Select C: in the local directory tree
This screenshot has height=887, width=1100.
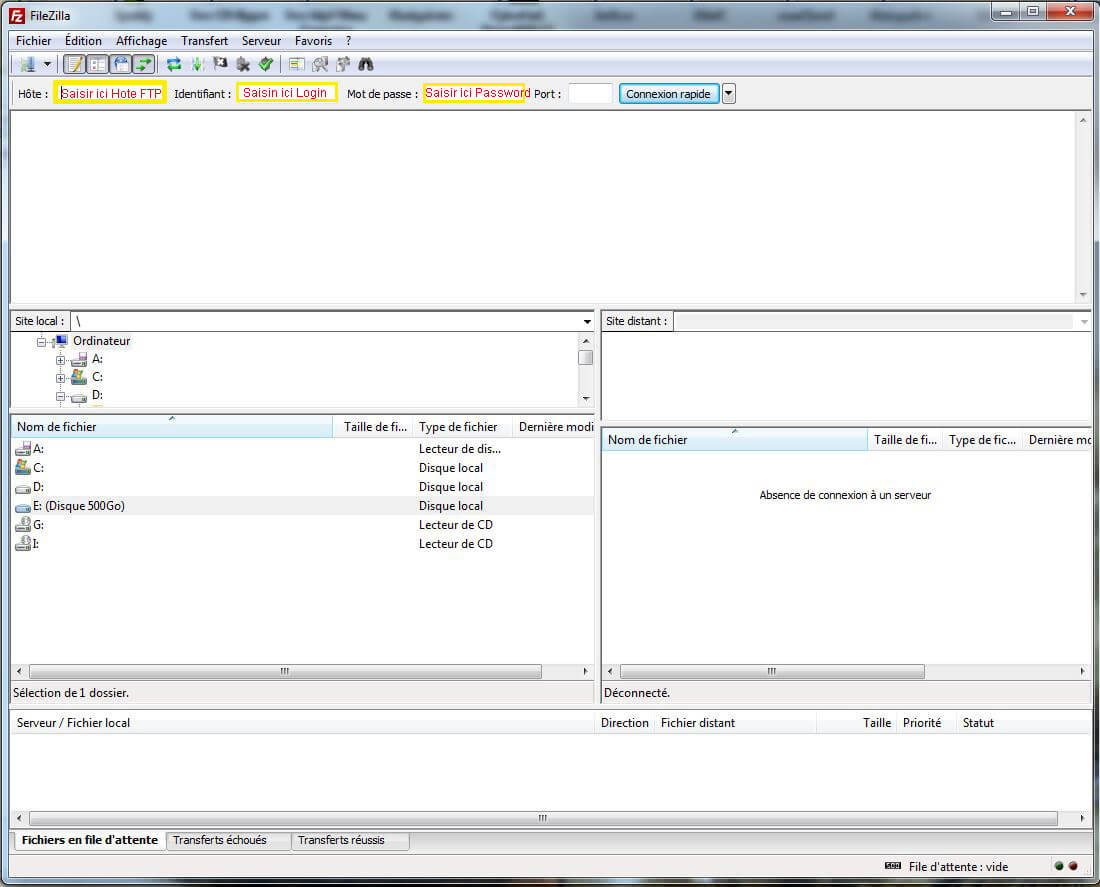98,377
